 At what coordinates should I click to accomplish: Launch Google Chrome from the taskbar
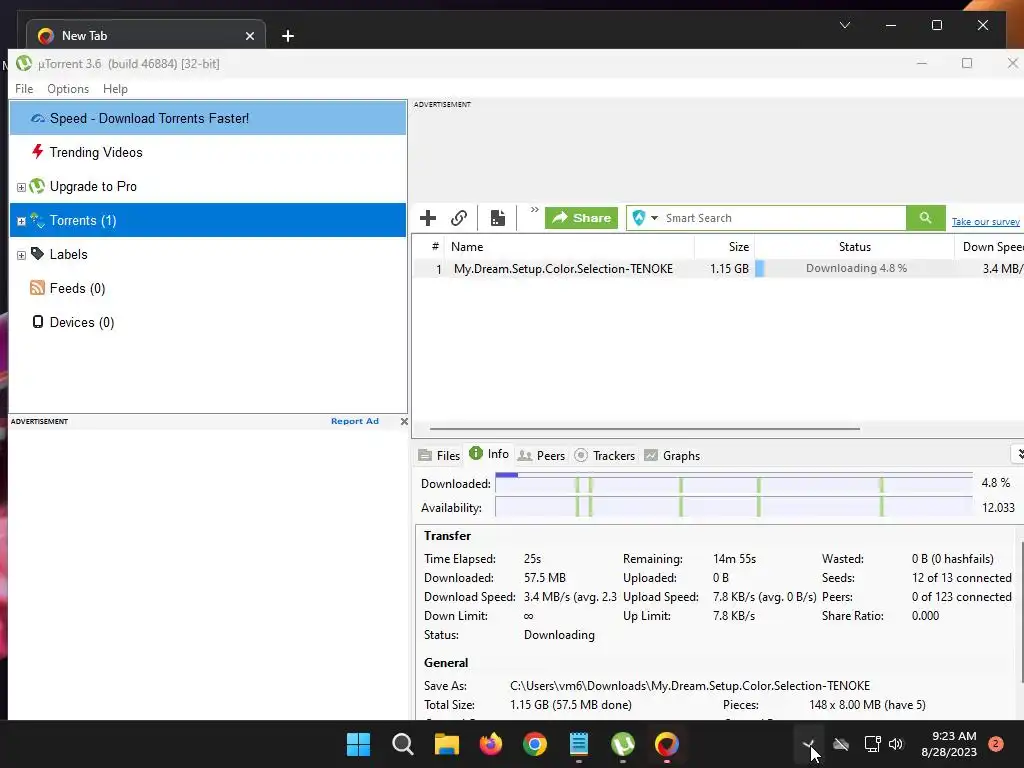(535, 744)
